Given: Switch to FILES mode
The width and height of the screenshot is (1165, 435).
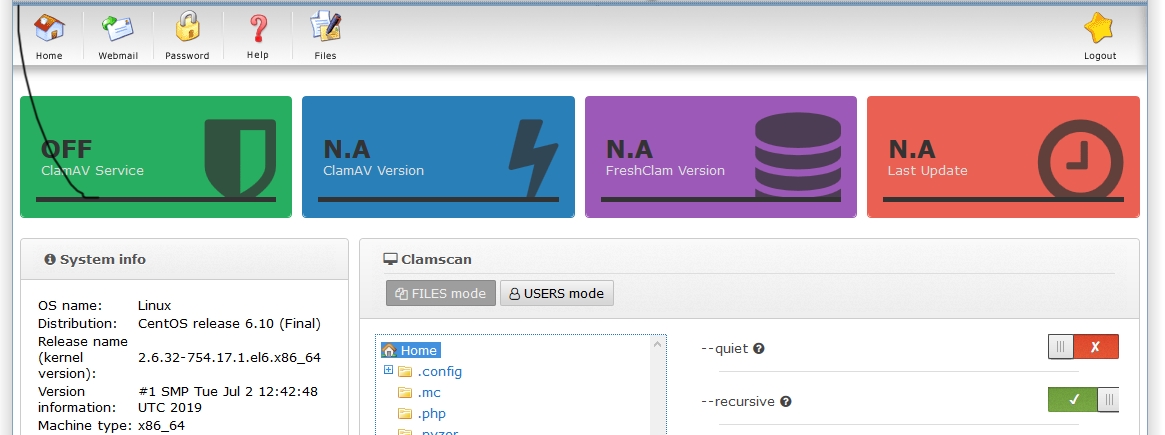Looking at the screenshot, I should coord(440,293).
